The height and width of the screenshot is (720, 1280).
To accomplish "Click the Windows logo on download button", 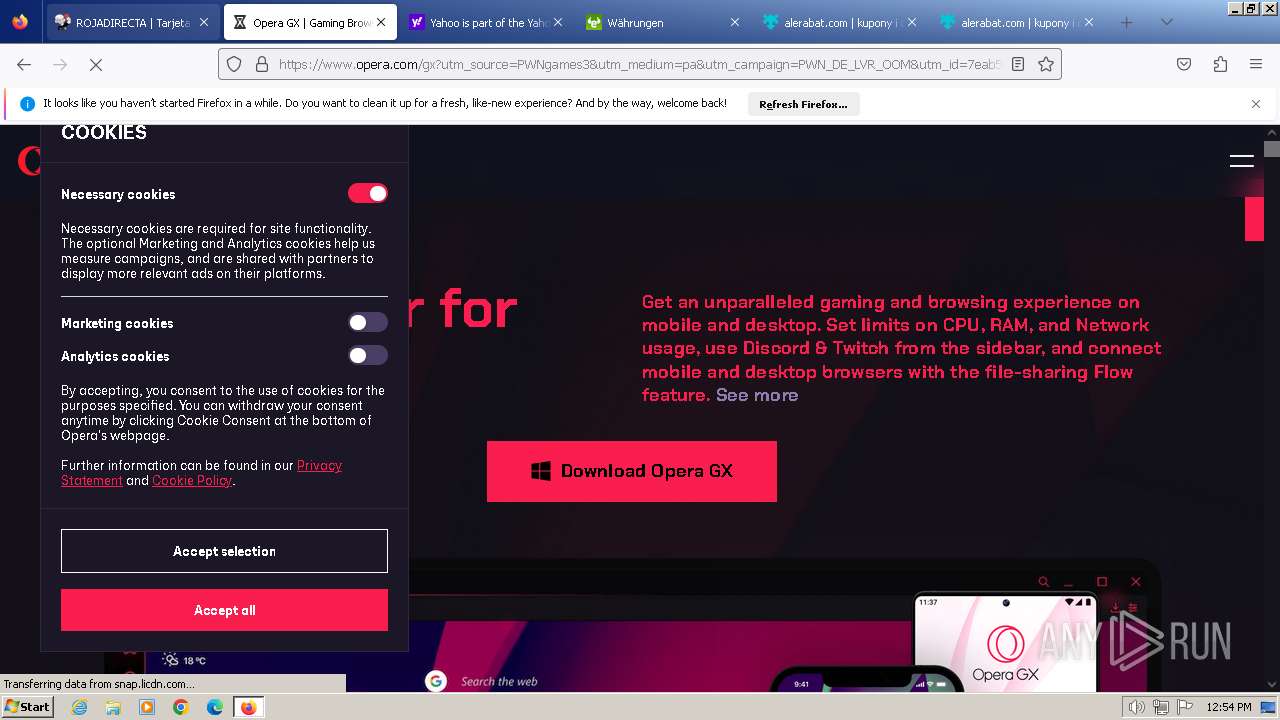I will 541,471.
